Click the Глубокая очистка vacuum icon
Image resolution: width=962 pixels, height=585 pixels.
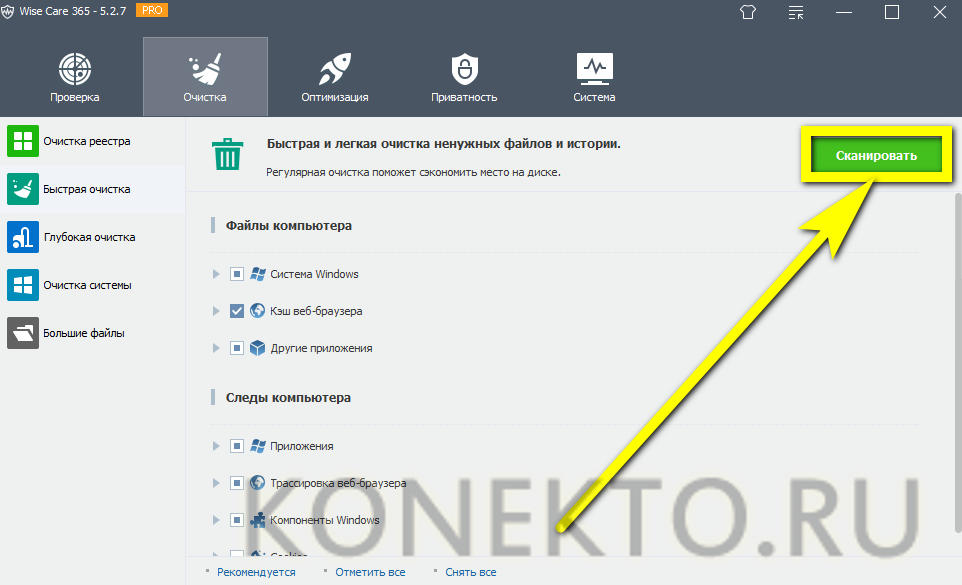[23, 237]
